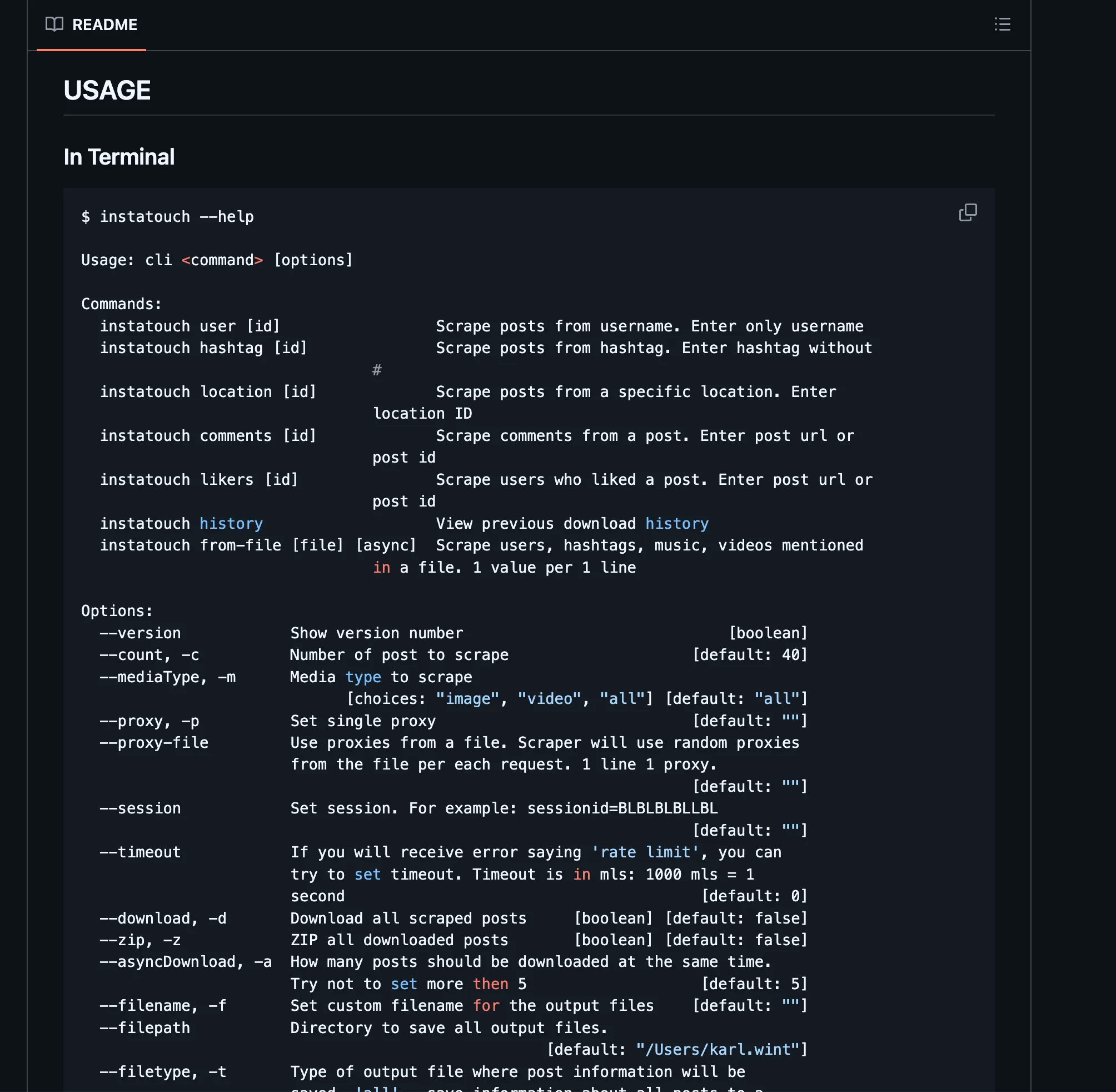Click 'instatouch comments [id]' command
1116x1092 pixels.
[208, 436]
